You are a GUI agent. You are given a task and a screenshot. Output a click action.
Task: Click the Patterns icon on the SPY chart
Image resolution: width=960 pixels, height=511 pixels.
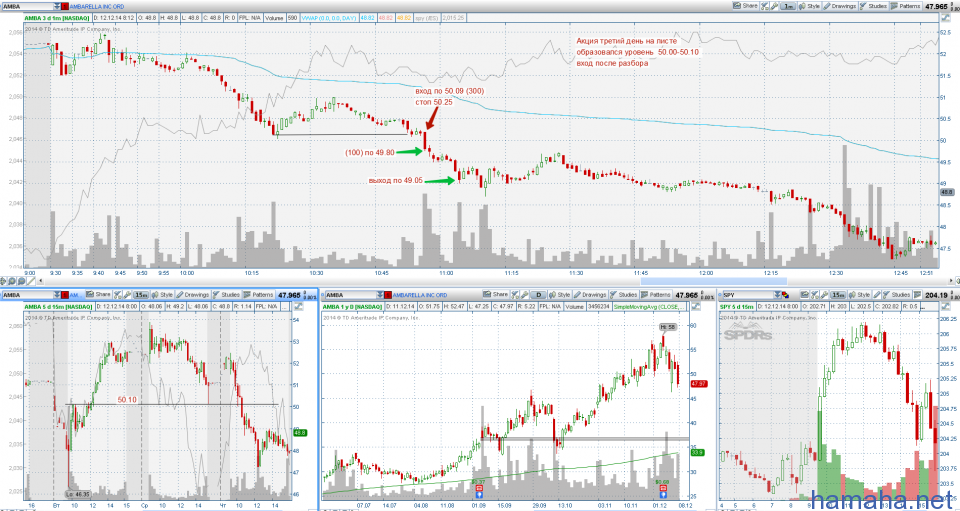point(917,295)
